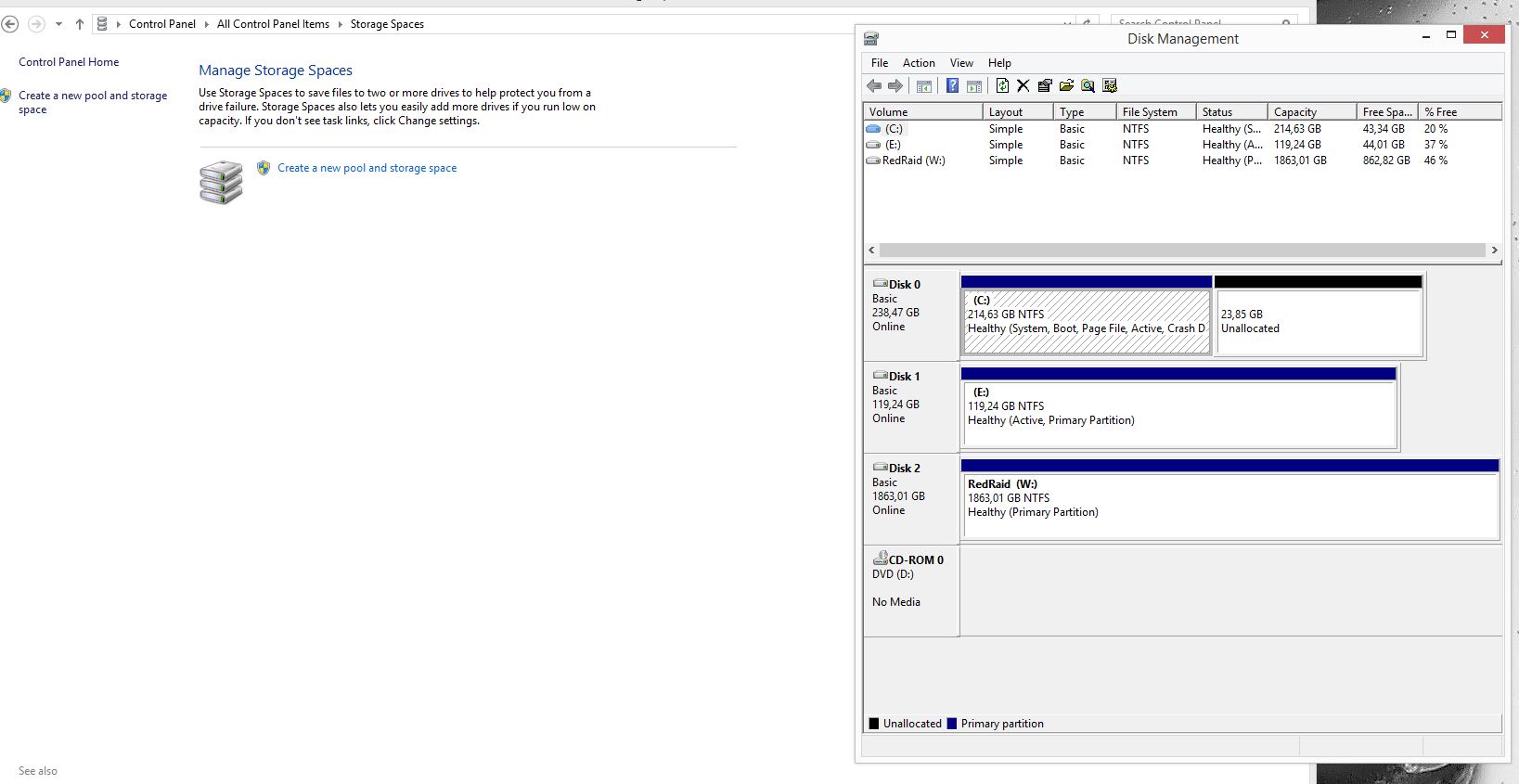
Task: Open the View menu in Disk Management
Action: pos(961,63)
